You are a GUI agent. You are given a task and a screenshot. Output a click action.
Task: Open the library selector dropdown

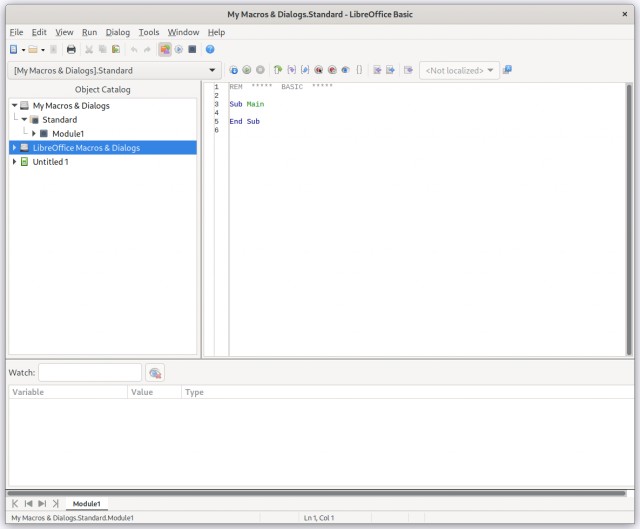coord(115,70)
